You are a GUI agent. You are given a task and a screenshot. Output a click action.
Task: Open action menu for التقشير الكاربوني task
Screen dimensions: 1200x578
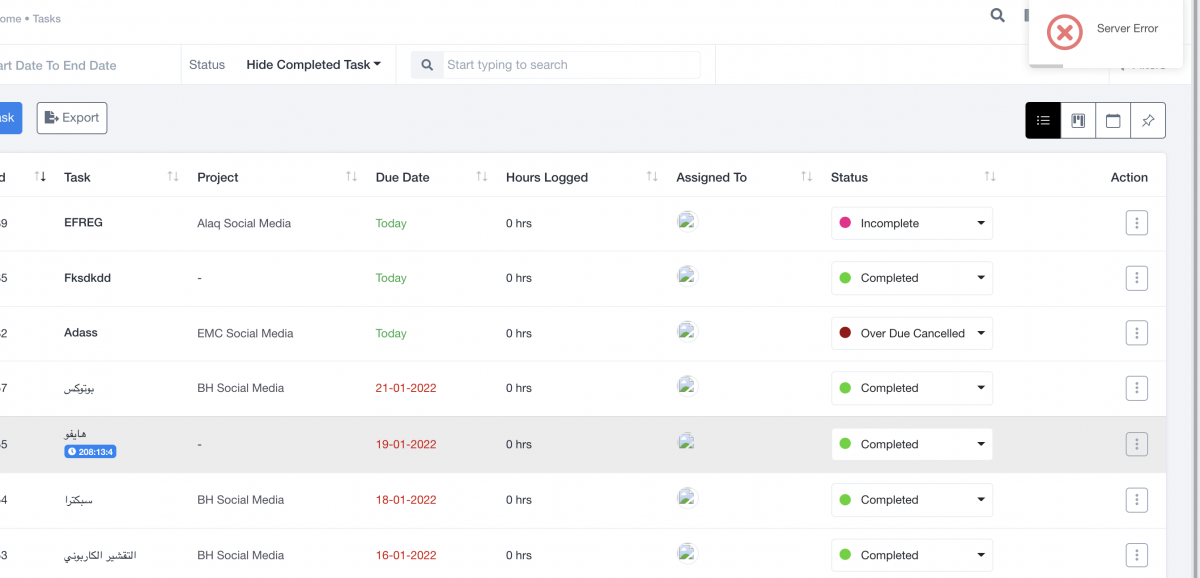[x=1136, y=555]
